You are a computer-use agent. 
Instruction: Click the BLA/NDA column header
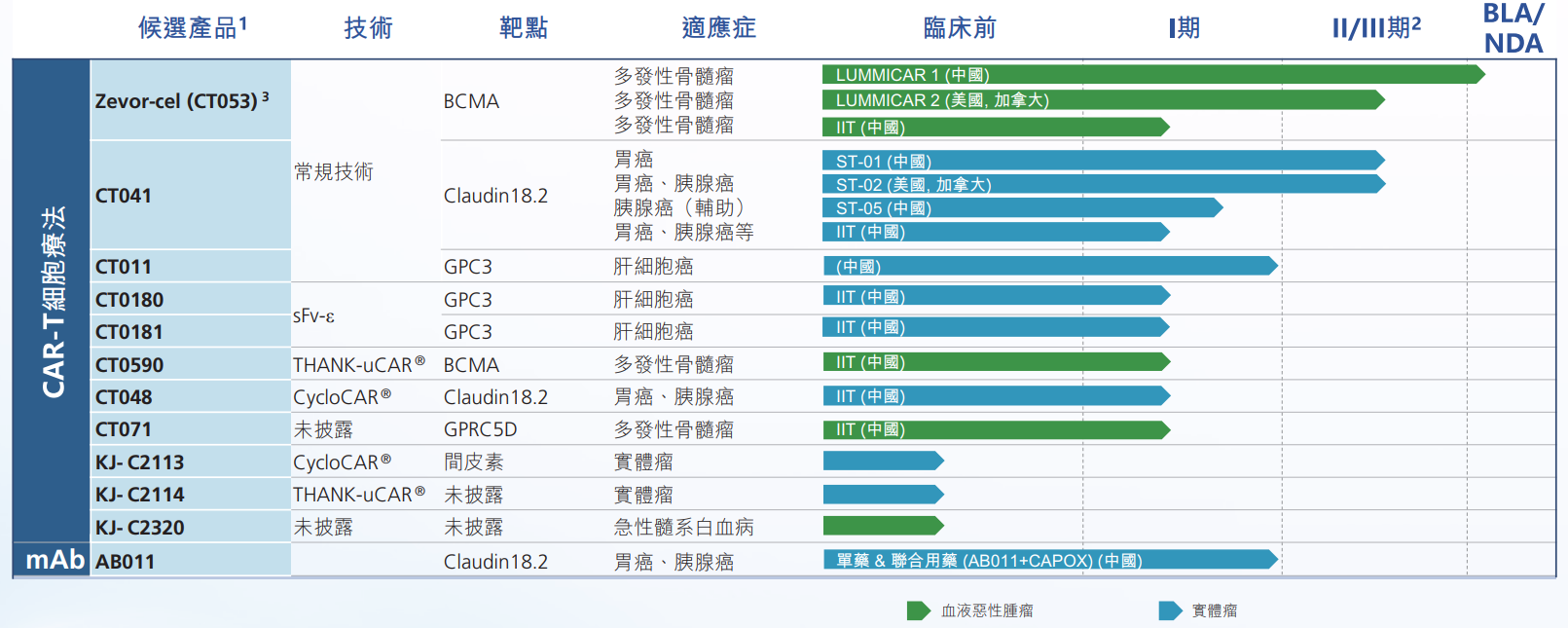click(1513, 28)
